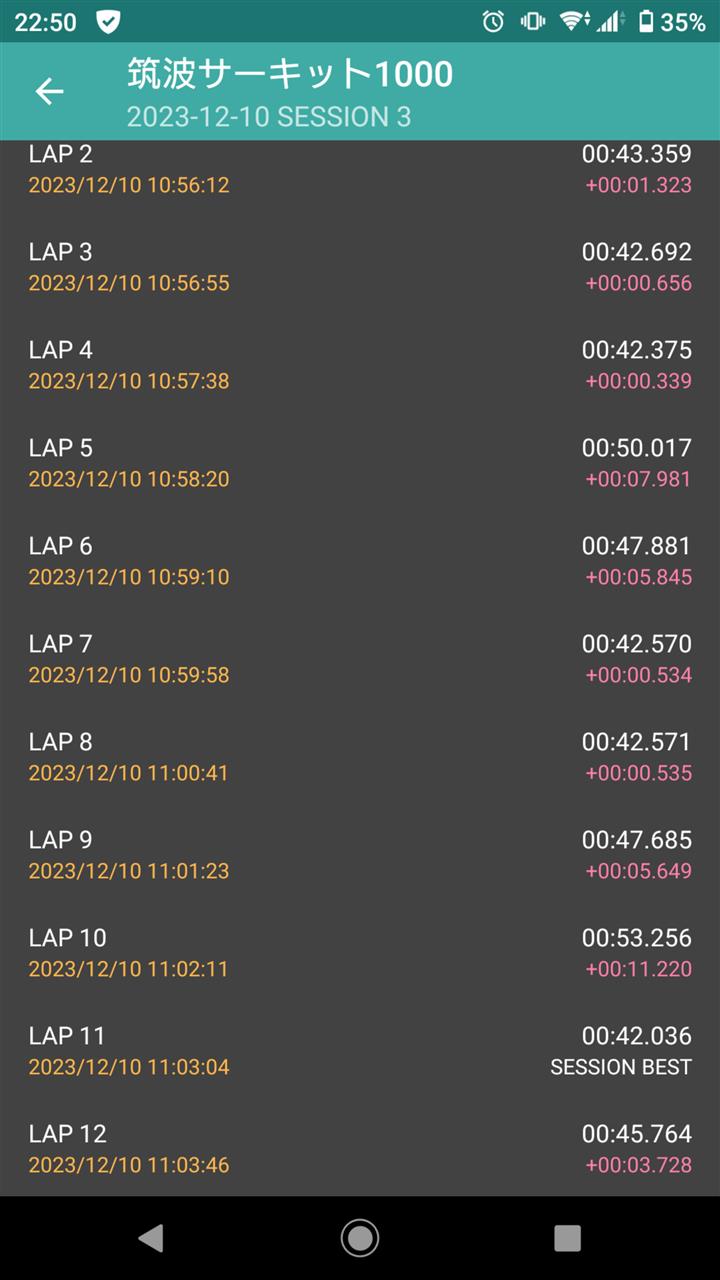Viewport: 720px width, 1280px height.
Task: Tap the battery icon showing 35%
Action: (x=646, y=21)
